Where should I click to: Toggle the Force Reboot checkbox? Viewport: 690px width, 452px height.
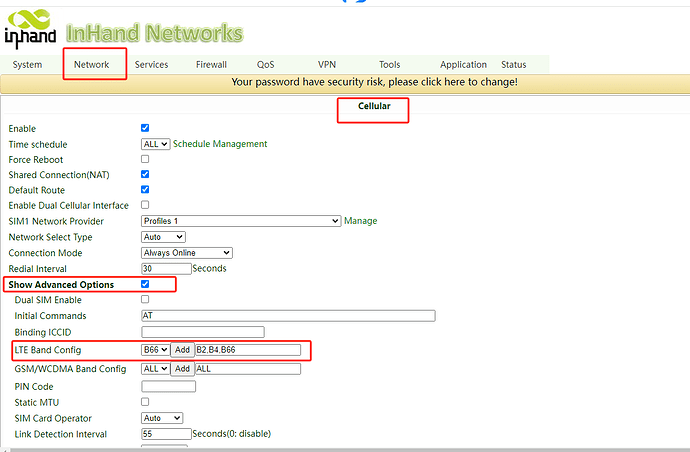146,159
